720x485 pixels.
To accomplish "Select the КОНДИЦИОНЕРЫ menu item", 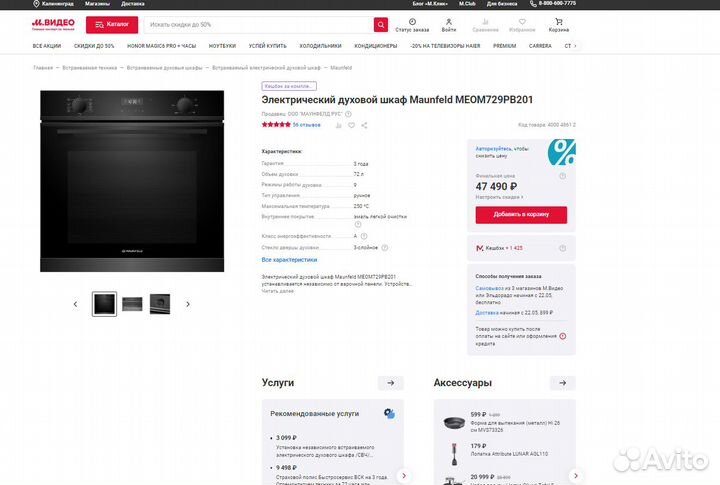I will [x=376, y=46].
